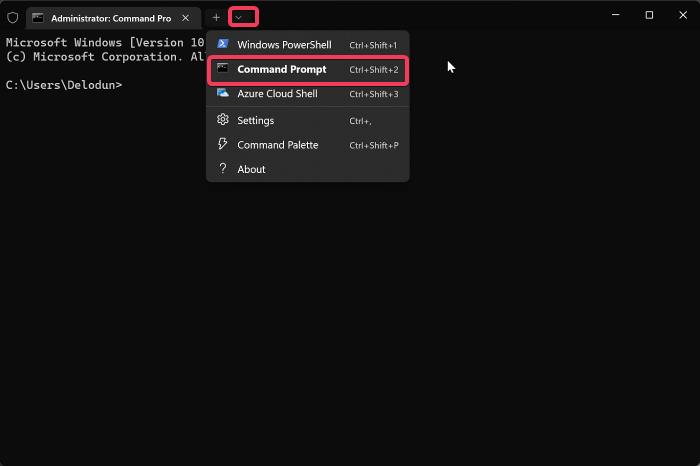
Task: Click the administrator shield icon
Action: pos(12,18)
